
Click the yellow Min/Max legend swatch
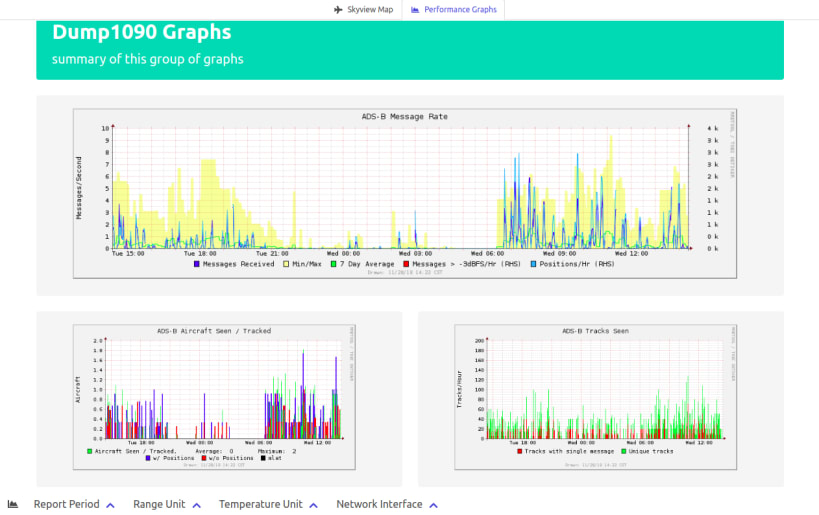pyautogui.click(x=286, y=264)
